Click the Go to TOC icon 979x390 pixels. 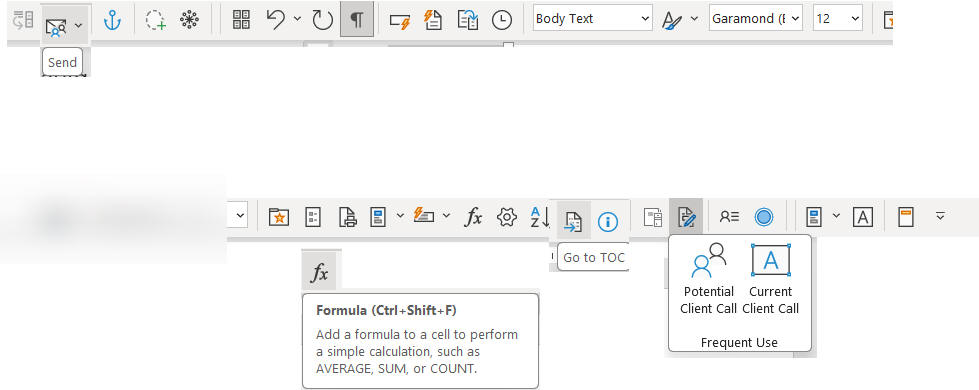(x=573, y=221)
